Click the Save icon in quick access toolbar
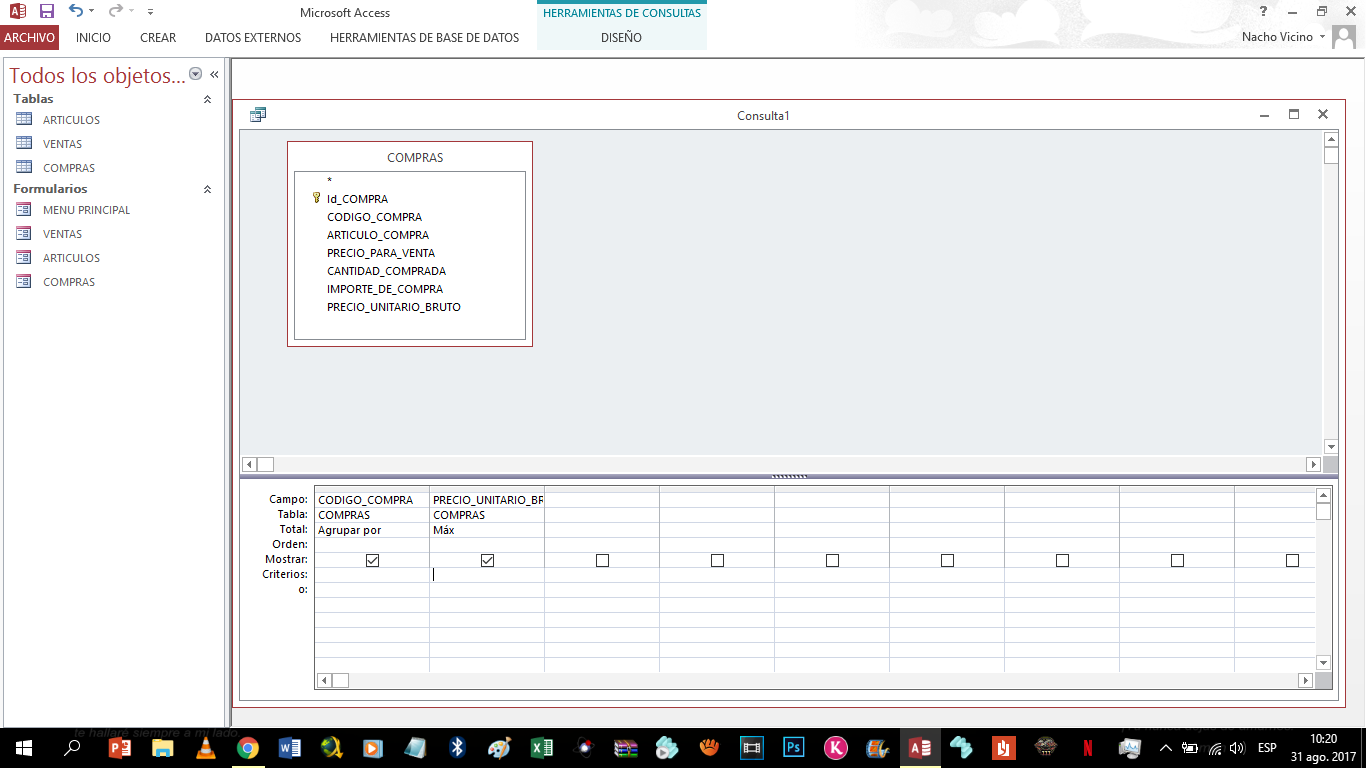Screen dimensions: 1366x768 pyautogui.click(x=47, y=12)
